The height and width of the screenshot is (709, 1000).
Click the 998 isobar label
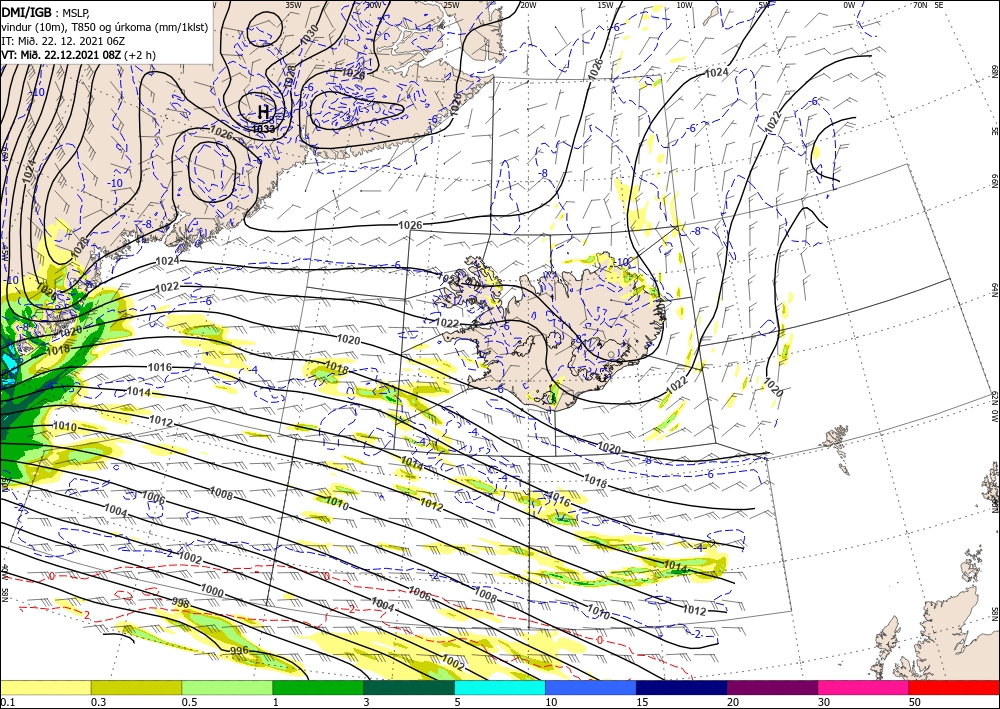pyautogui.click(x=180, y=601)
